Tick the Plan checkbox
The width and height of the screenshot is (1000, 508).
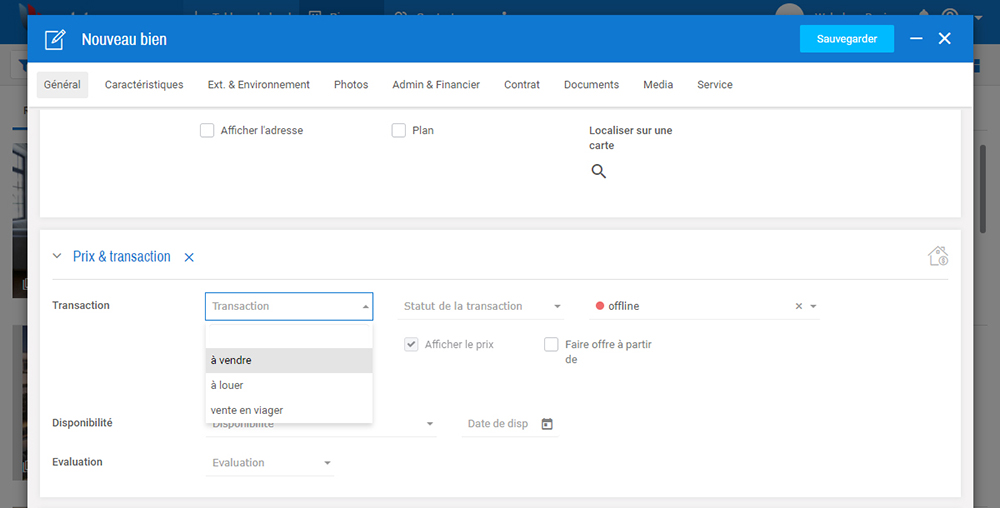click(x=399, y=131)
